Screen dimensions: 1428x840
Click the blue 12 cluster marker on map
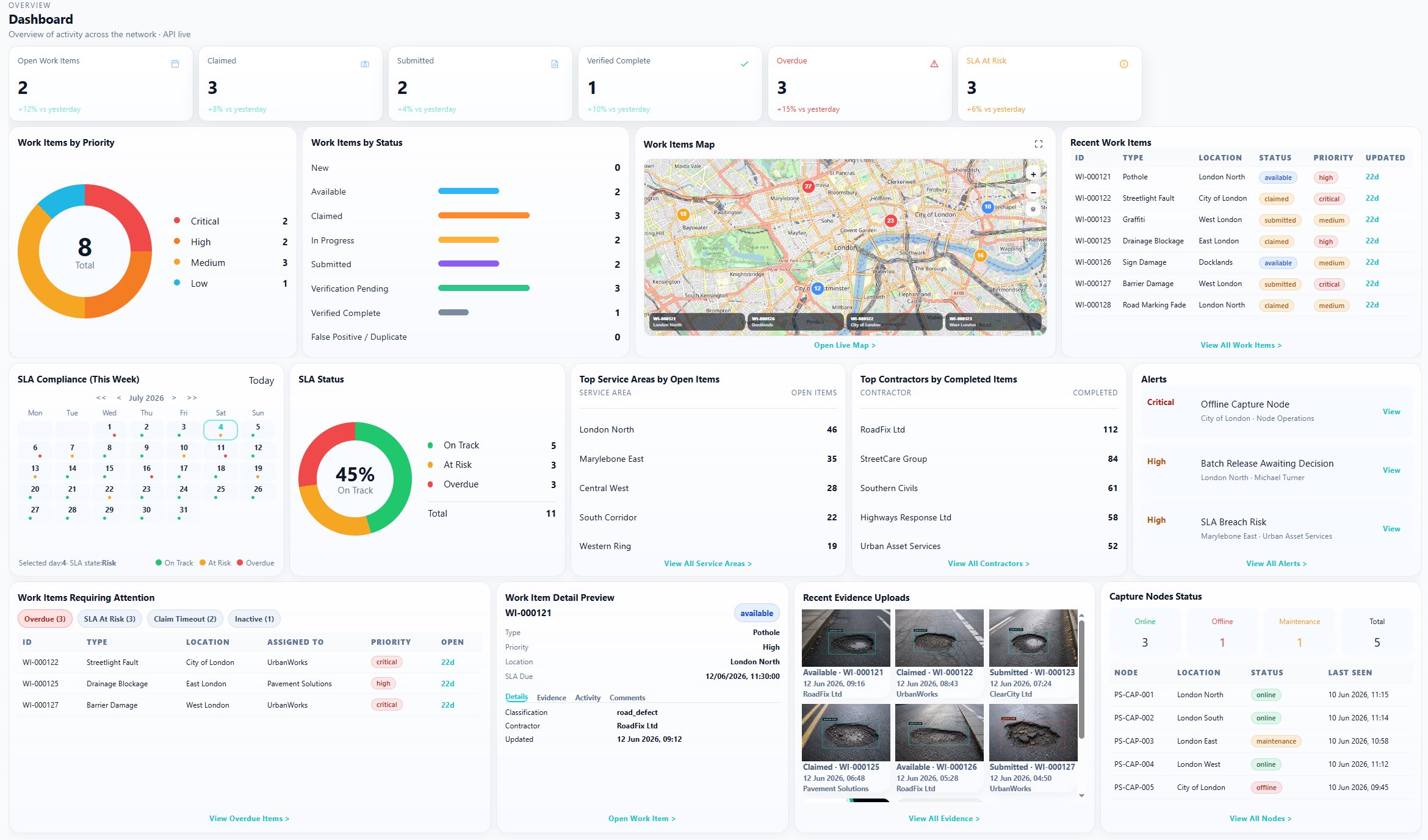click(818, 288)
